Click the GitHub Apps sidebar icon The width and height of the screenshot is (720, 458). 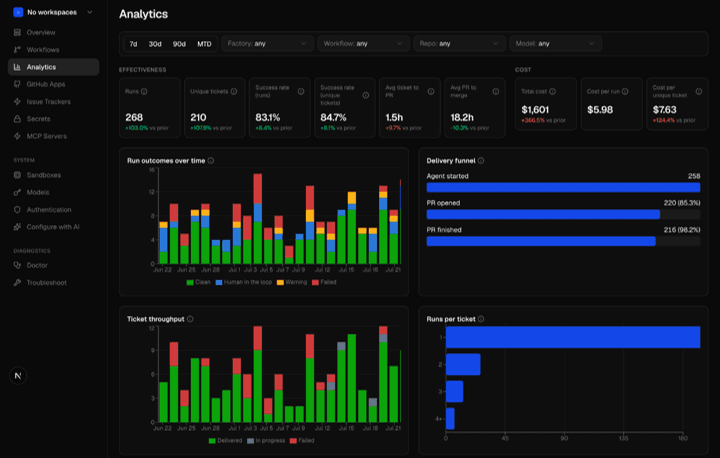coord(17,84)
